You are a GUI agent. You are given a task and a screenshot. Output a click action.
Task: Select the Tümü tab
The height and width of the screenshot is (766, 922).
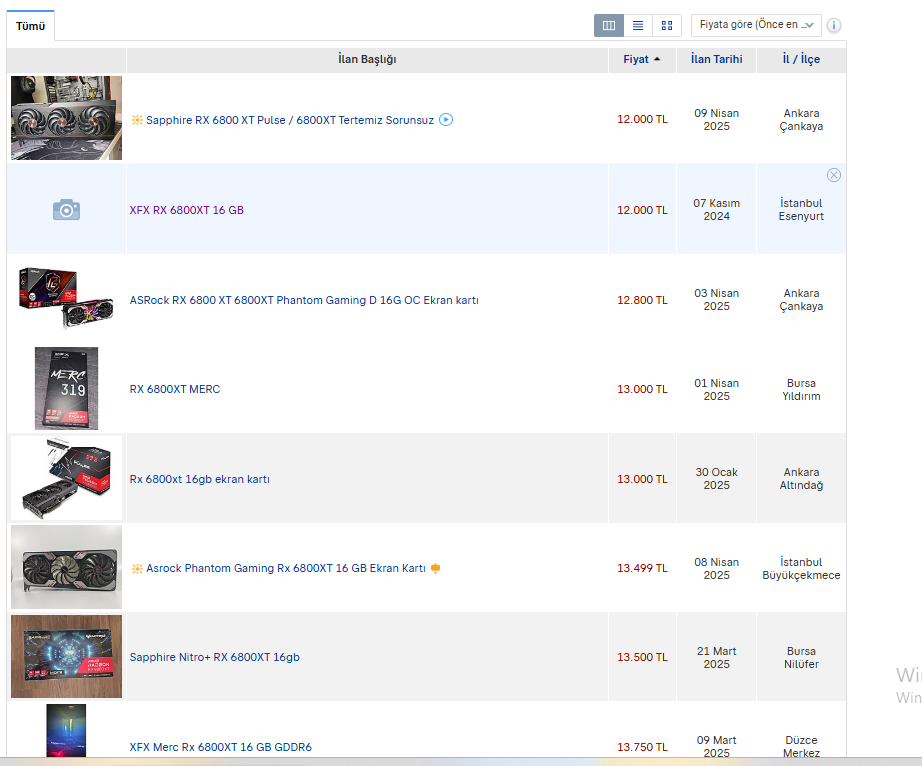point(31,26)
